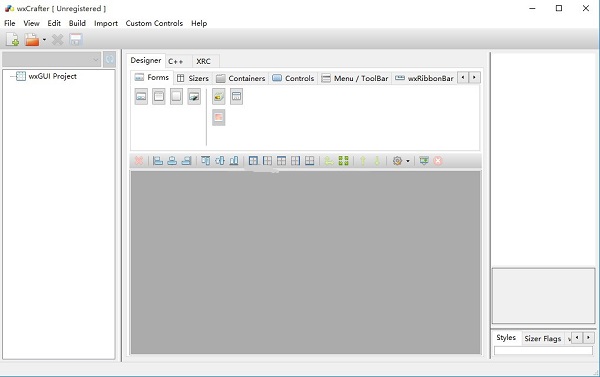Click the New Project icon in the toolbar
This screenshot has width=600, height=377.
(x=12, y=39)
